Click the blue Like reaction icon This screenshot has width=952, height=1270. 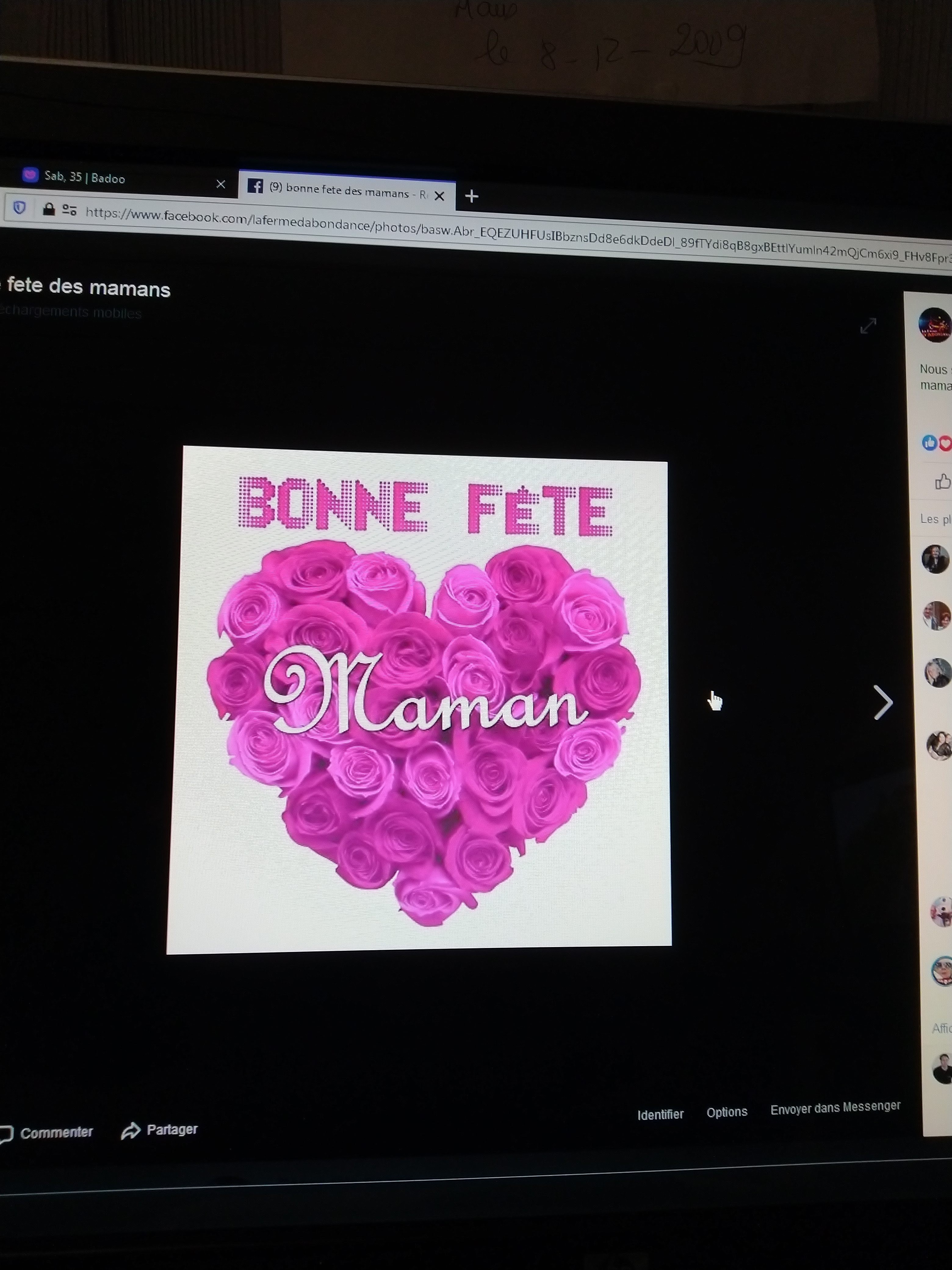tap(929, 442)
